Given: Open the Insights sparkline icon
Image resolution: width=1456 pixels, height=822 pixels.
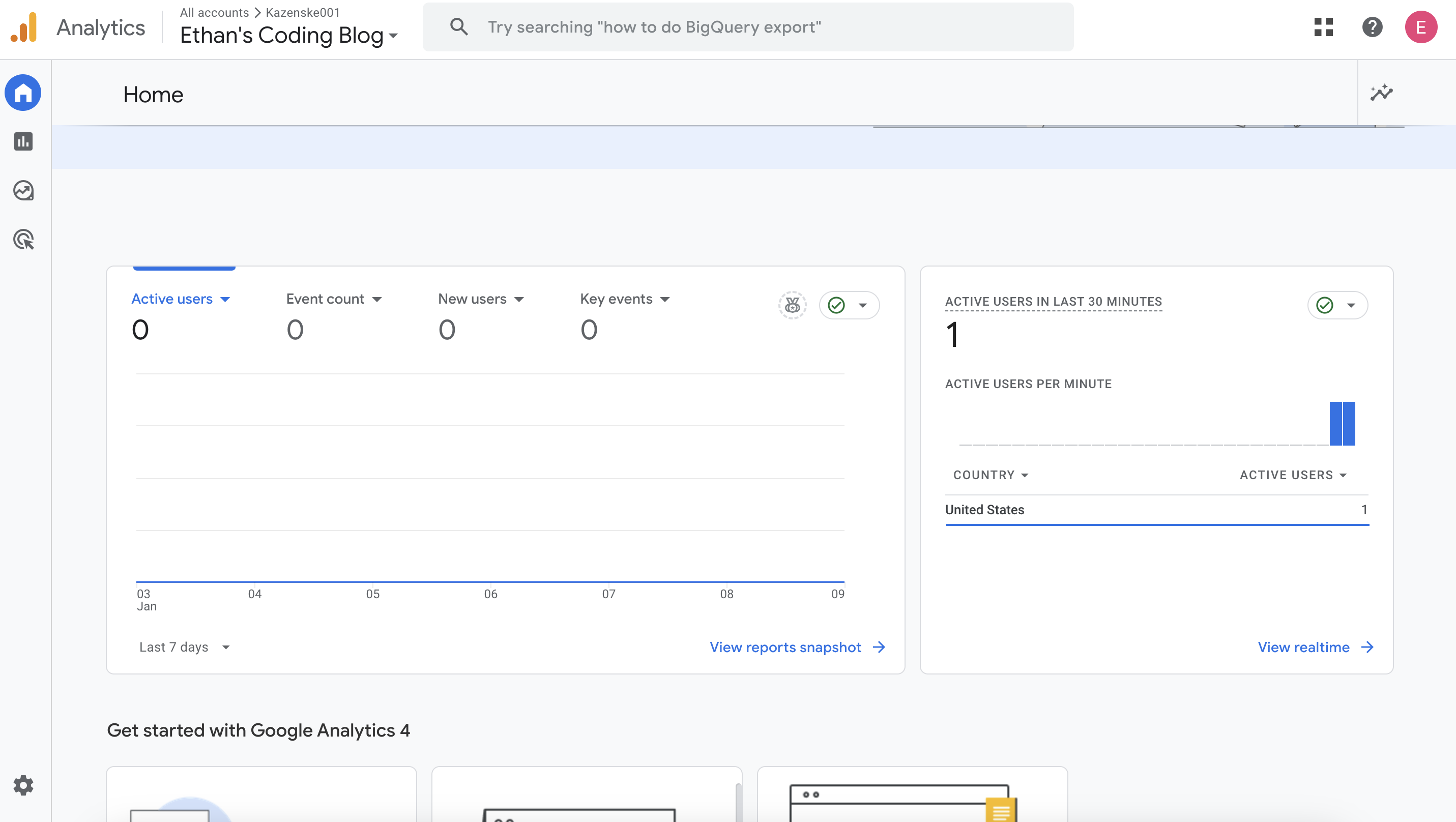Looking at the screenshot, I should pos(1381,93).
